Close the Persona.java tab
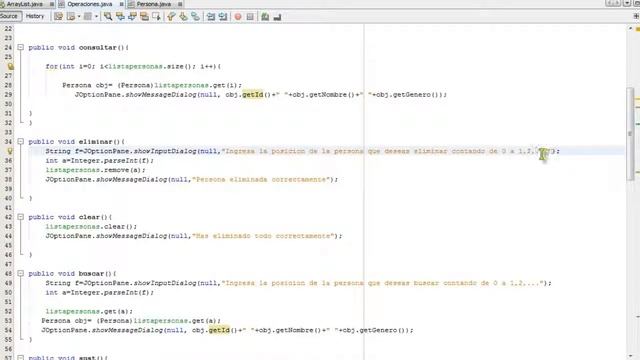640x360 pixels. (x=180, y=4)
